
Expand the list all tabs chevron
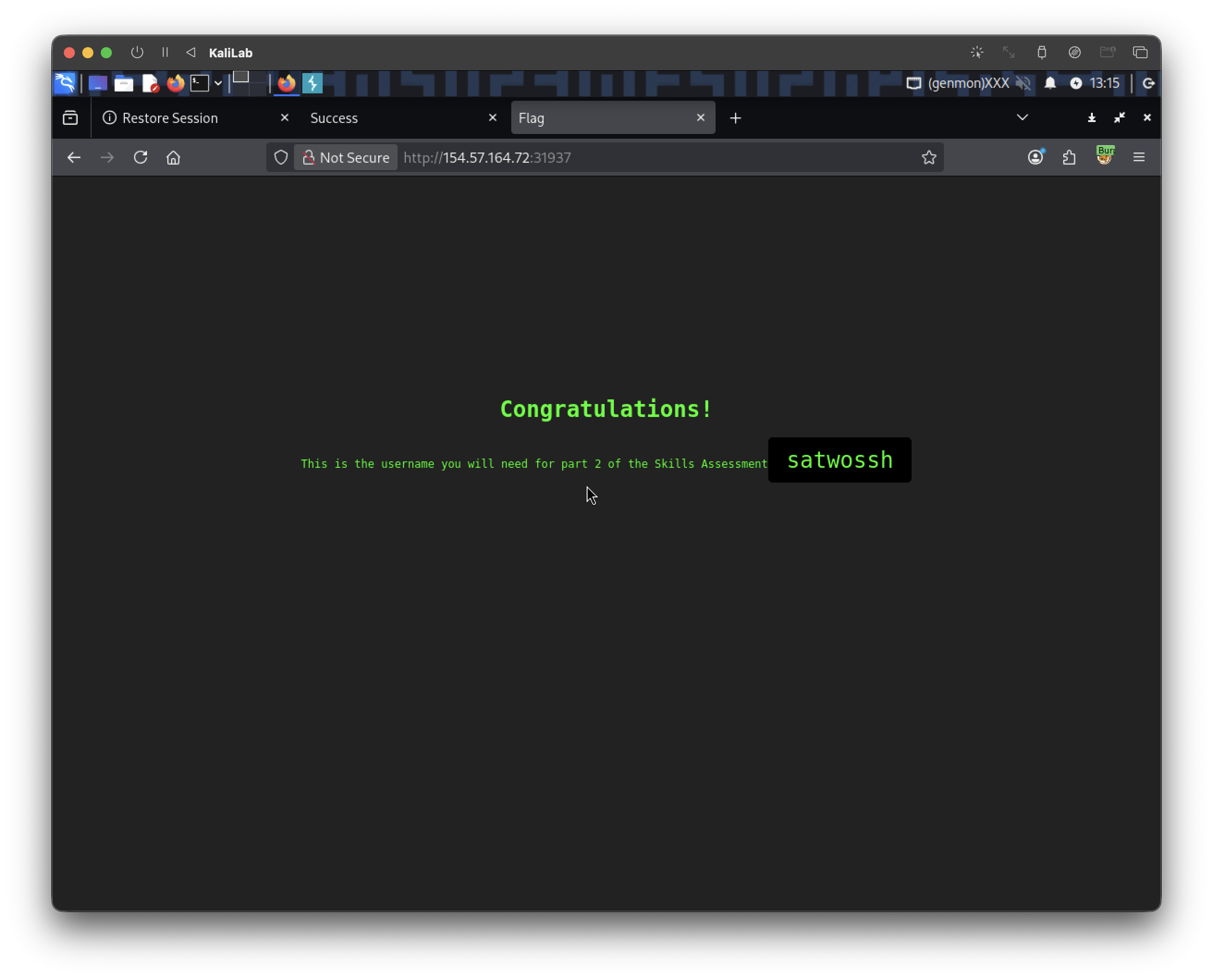point(1022,117)
